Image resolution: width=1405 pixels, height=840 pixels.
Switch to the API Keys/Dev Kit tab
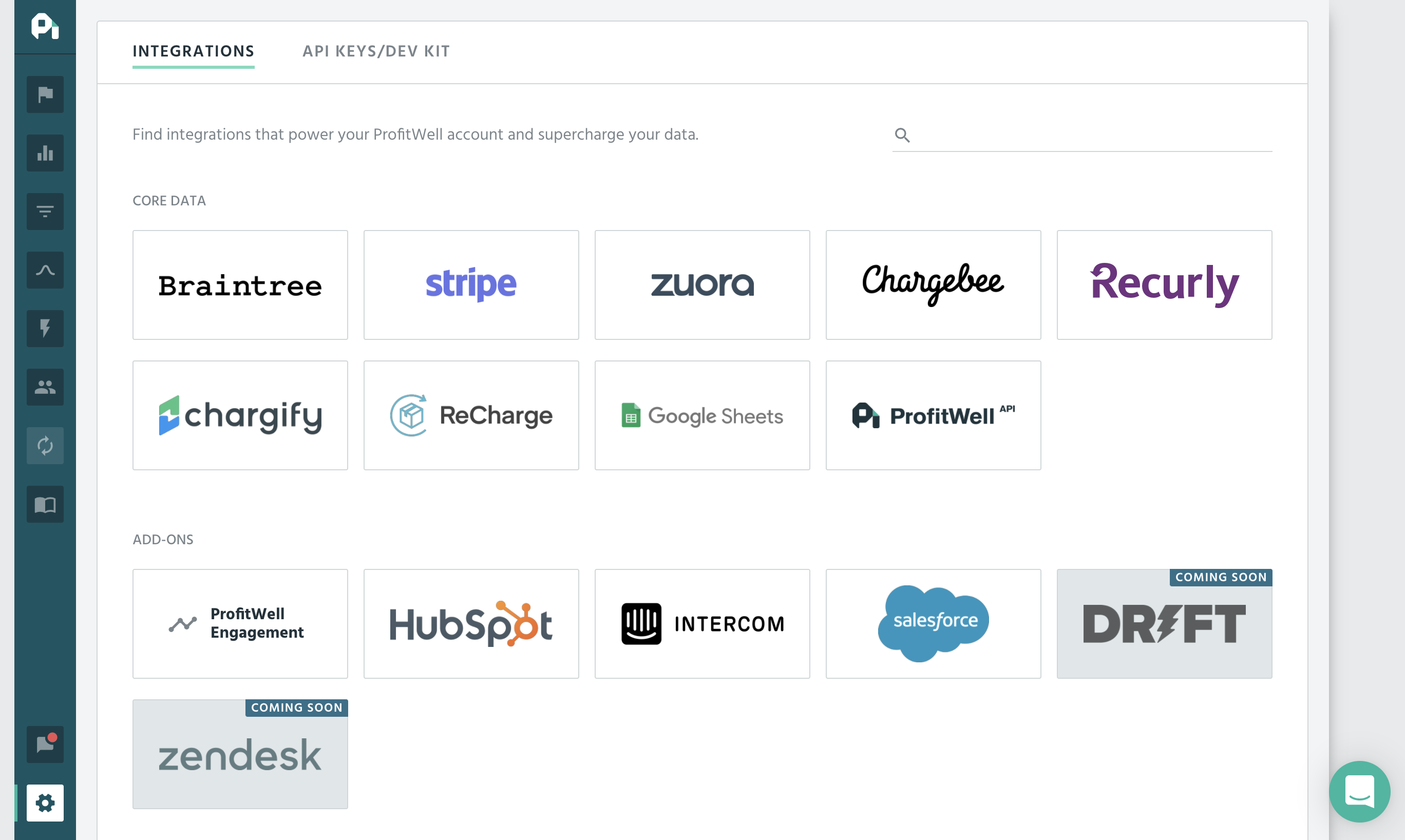[x=376, y=51]
